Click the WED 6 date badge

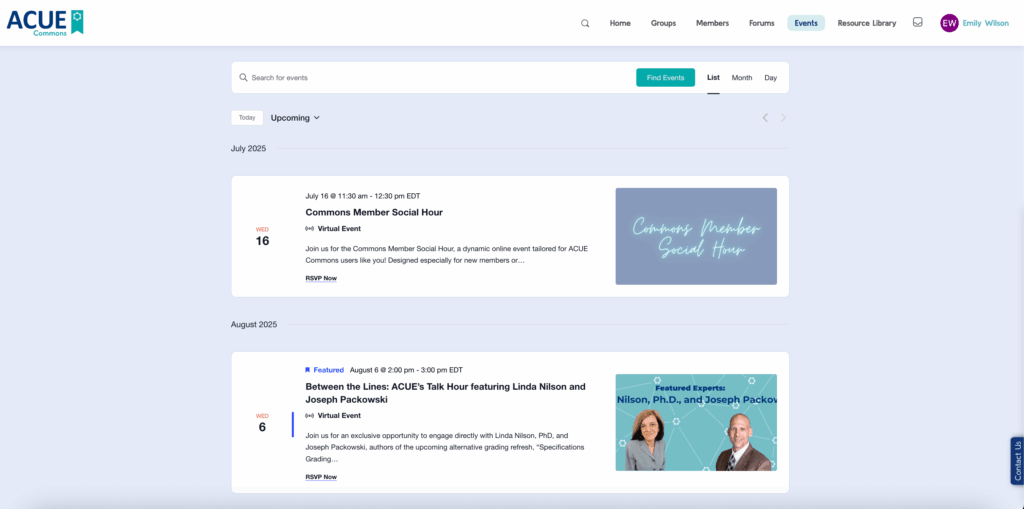(x=262, y=423)
